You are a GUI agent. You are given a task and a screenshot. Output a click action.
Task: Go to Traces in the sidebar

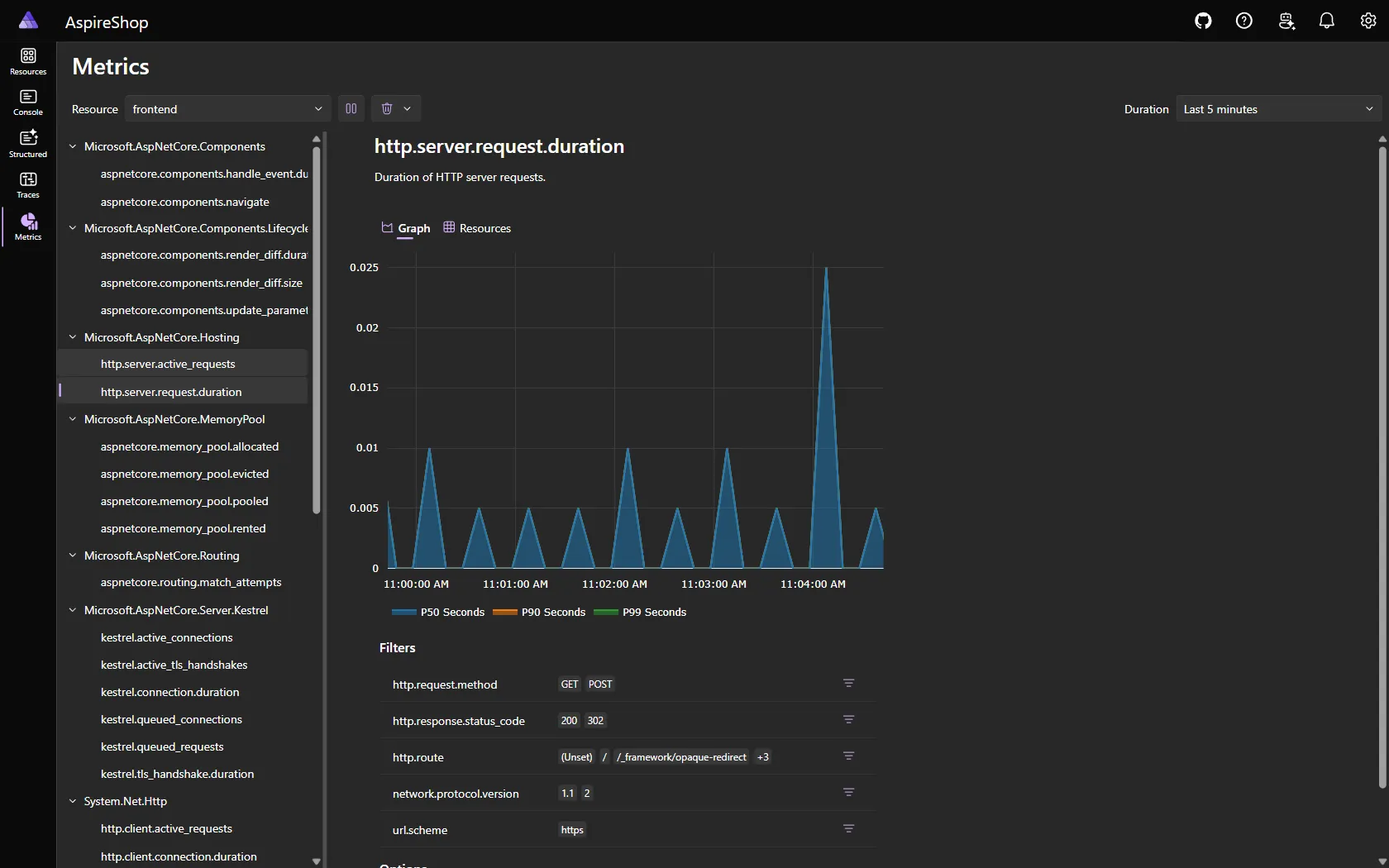pyautogui.click(x=28, y=185)
